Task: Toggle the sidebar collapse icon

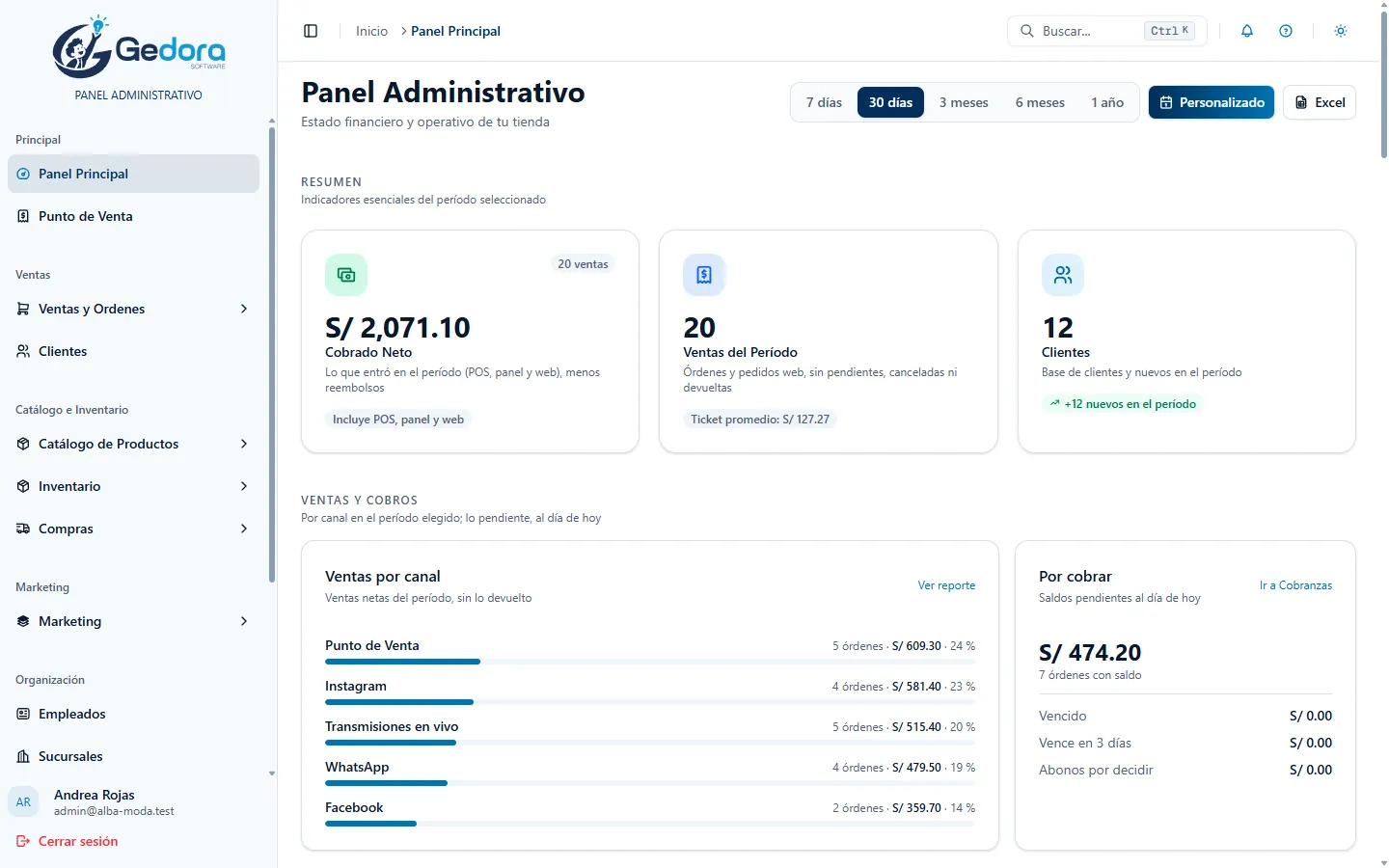Action: point(311,31)
